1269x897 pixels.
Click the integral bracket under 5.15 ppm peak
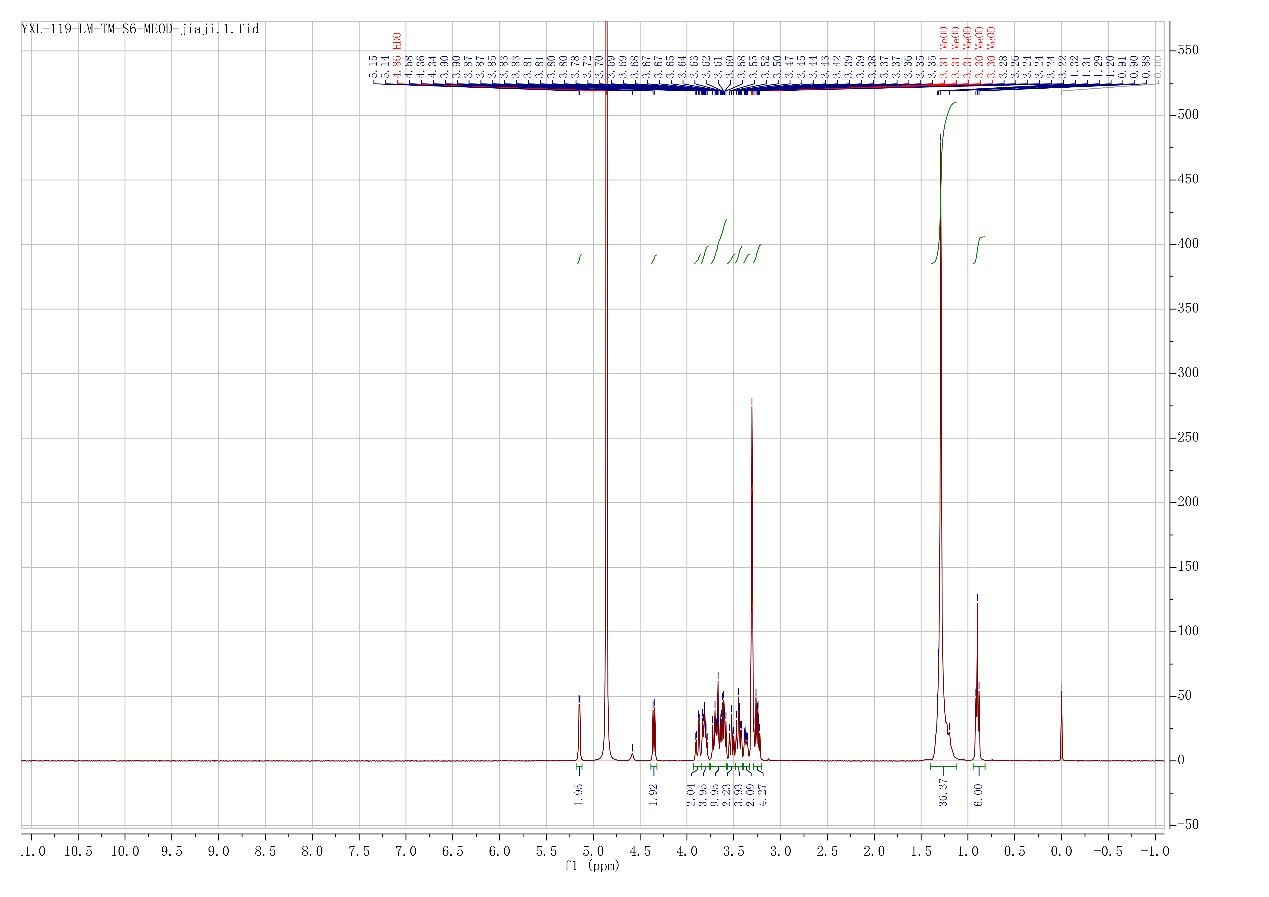pos(579,768)
